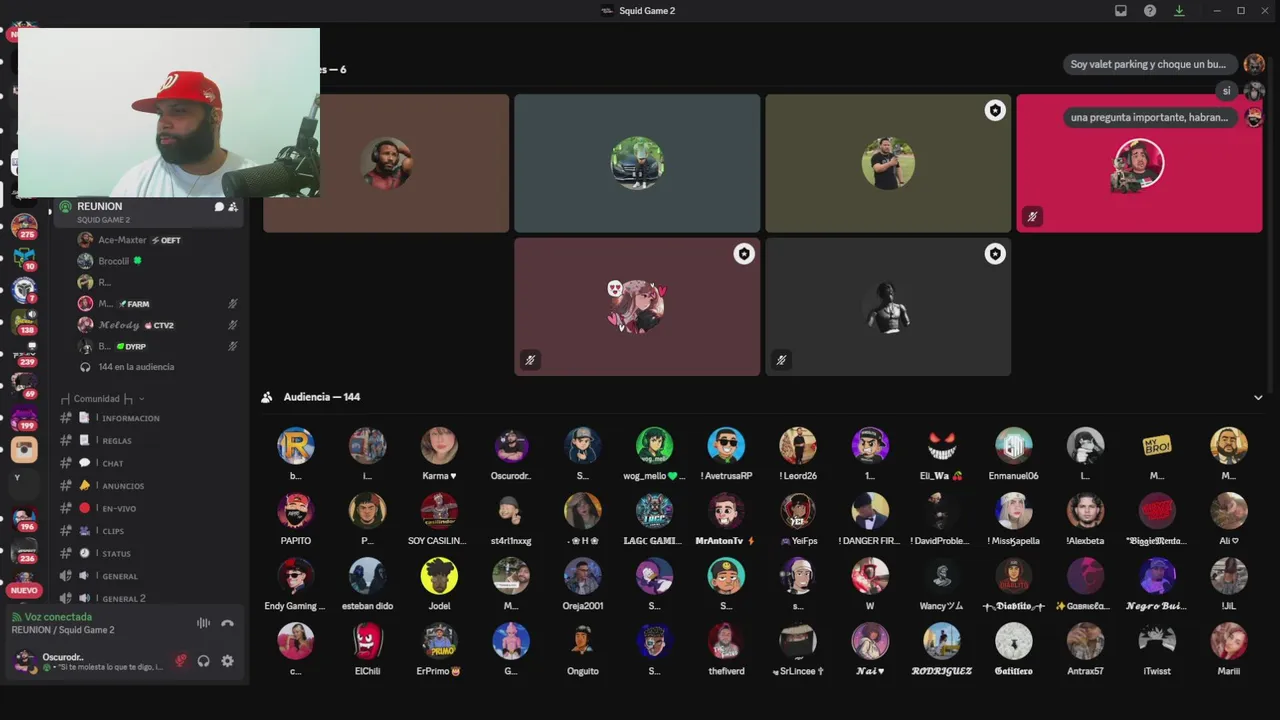1280x720 pixels.
Task: Open the Instagram-style server icon
Action: (24, 450)
